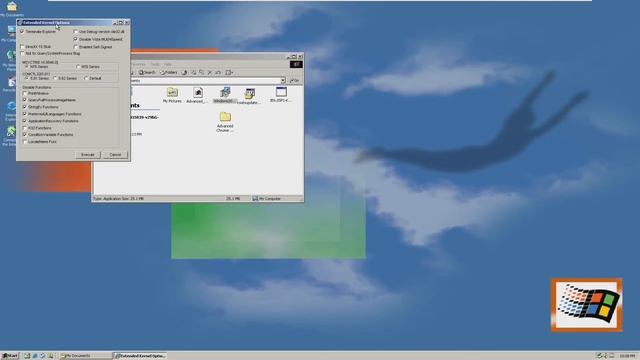This screenshot has width=640, height=360.
Task: Toggle first checkbox under Disable Functions
Action: (x=25, y=93)
